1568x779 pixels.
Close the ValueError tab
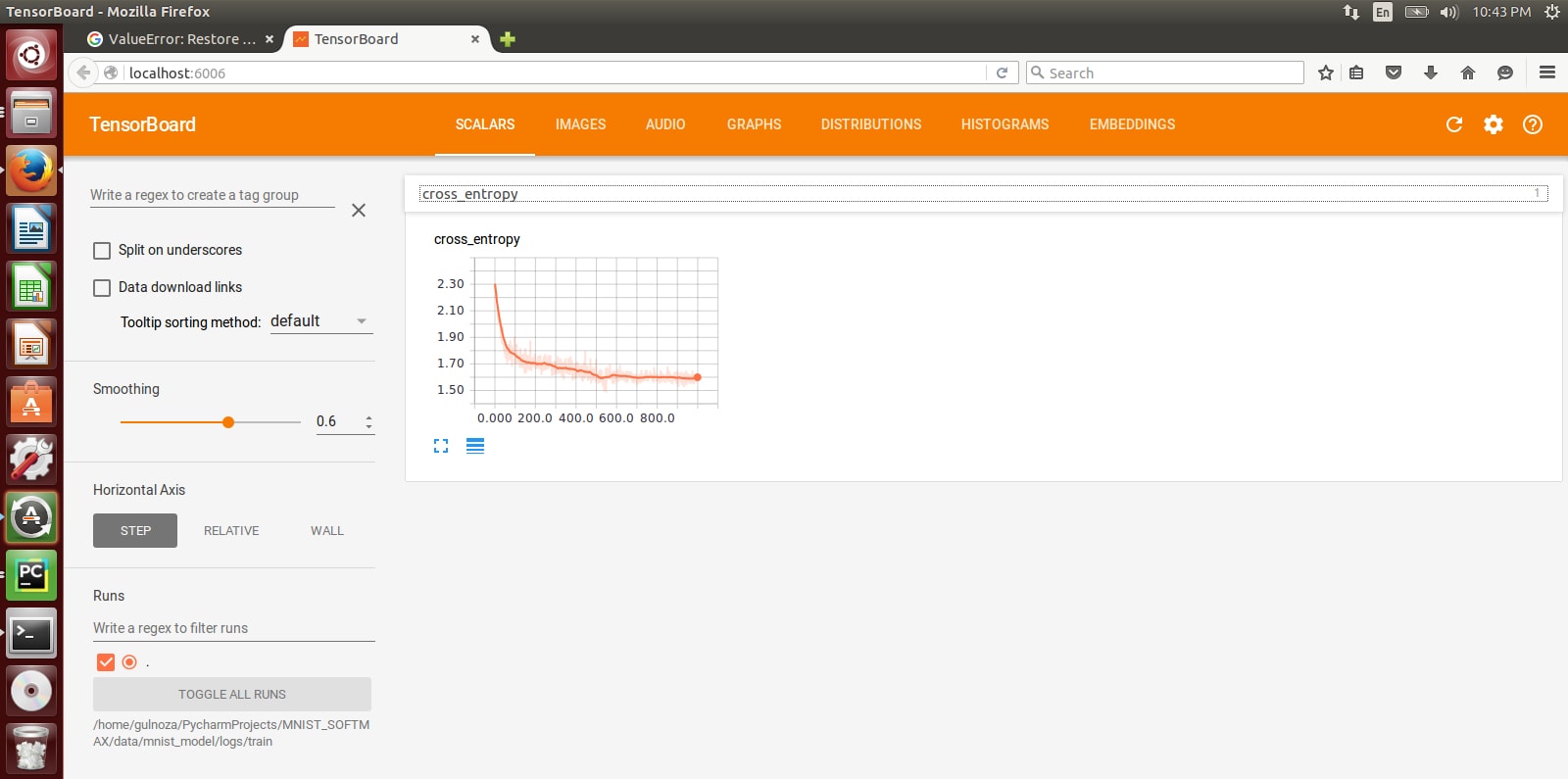click(x=269, y=39)
